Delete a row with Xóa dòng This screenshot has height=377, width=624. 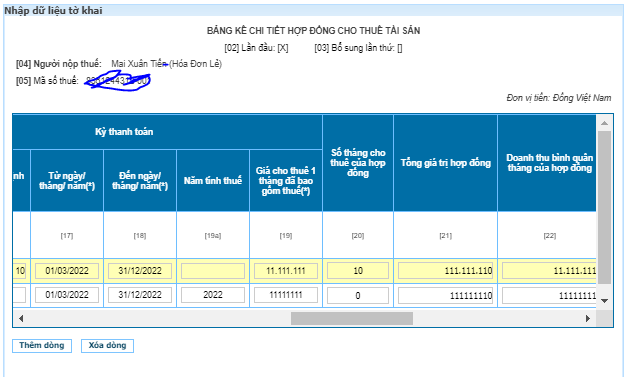coord(107,346)
